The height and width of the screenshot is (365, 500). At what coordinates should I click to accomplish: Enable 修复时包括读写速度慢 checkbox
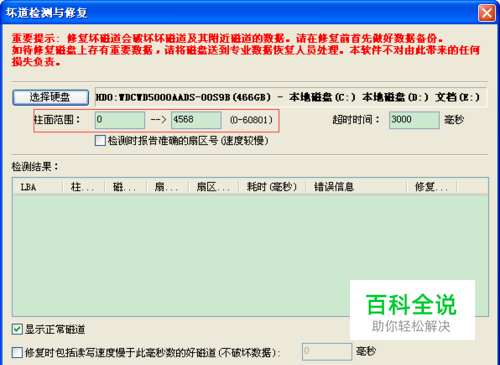click(x=17, y=352)
